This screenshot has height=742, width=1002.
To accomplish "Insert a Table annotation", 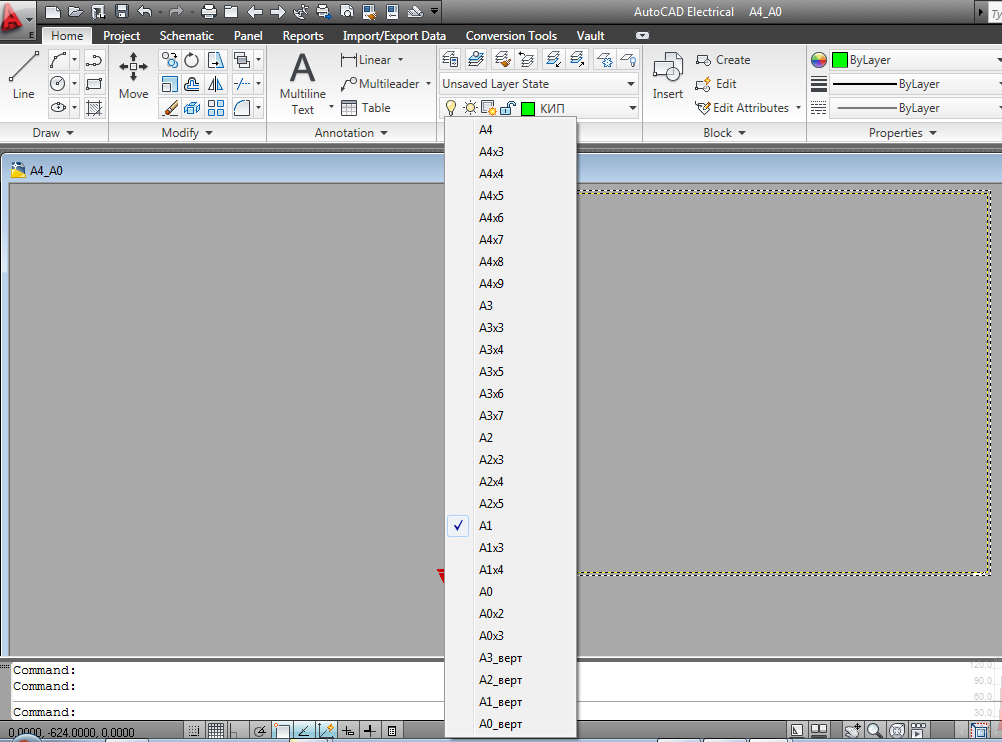I will [366, 108].
